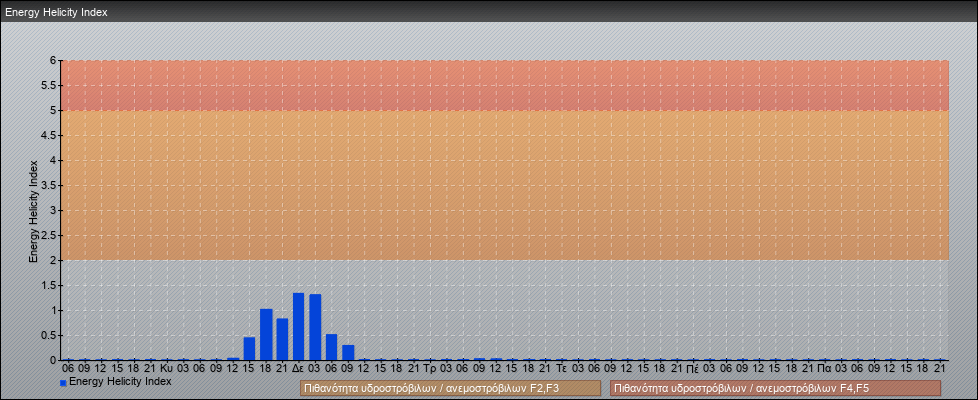Click the bar at 15 before Δε
Screen dimensions: 978x400
coord(249,349)
